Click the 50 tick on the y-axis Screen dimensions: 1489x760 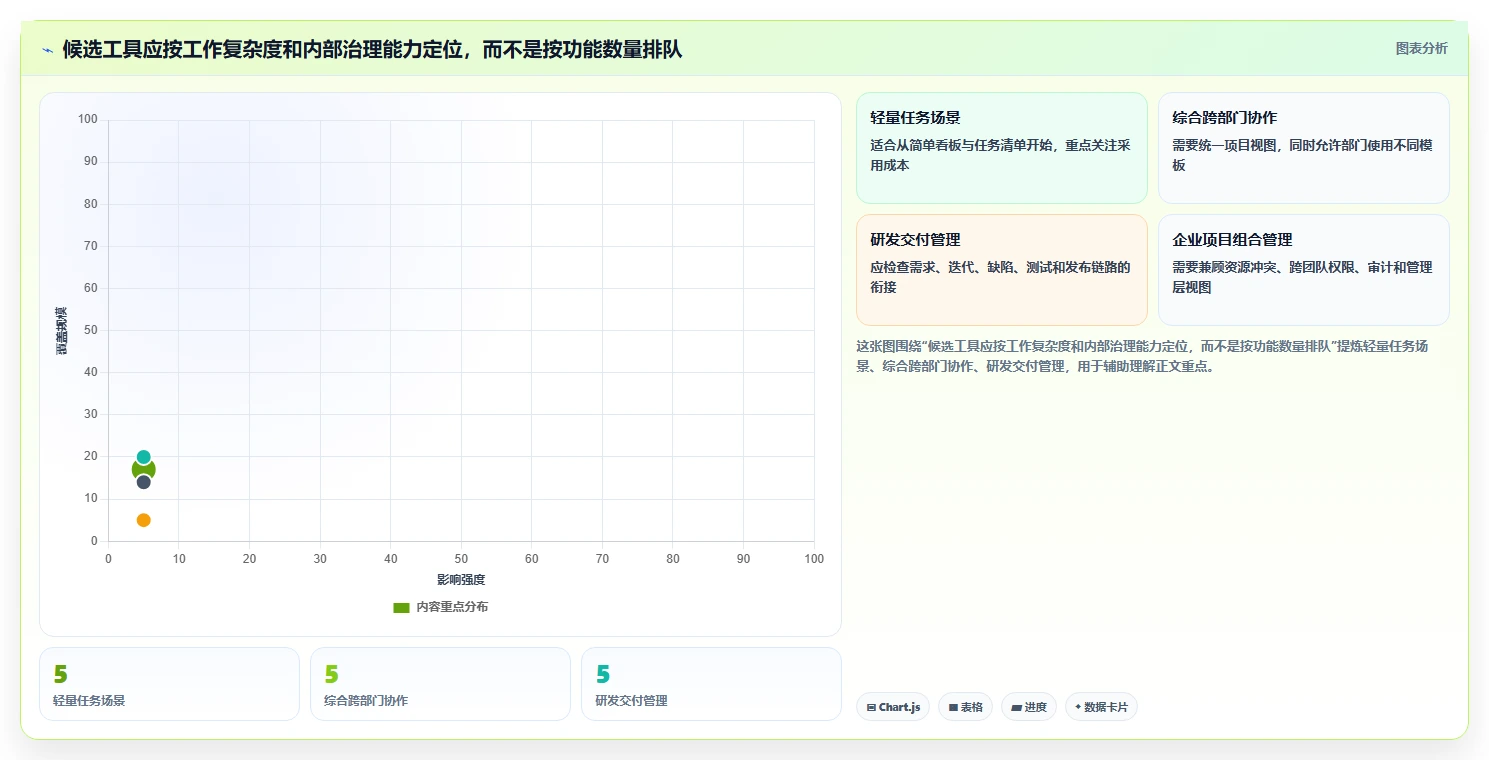(91, 330)
